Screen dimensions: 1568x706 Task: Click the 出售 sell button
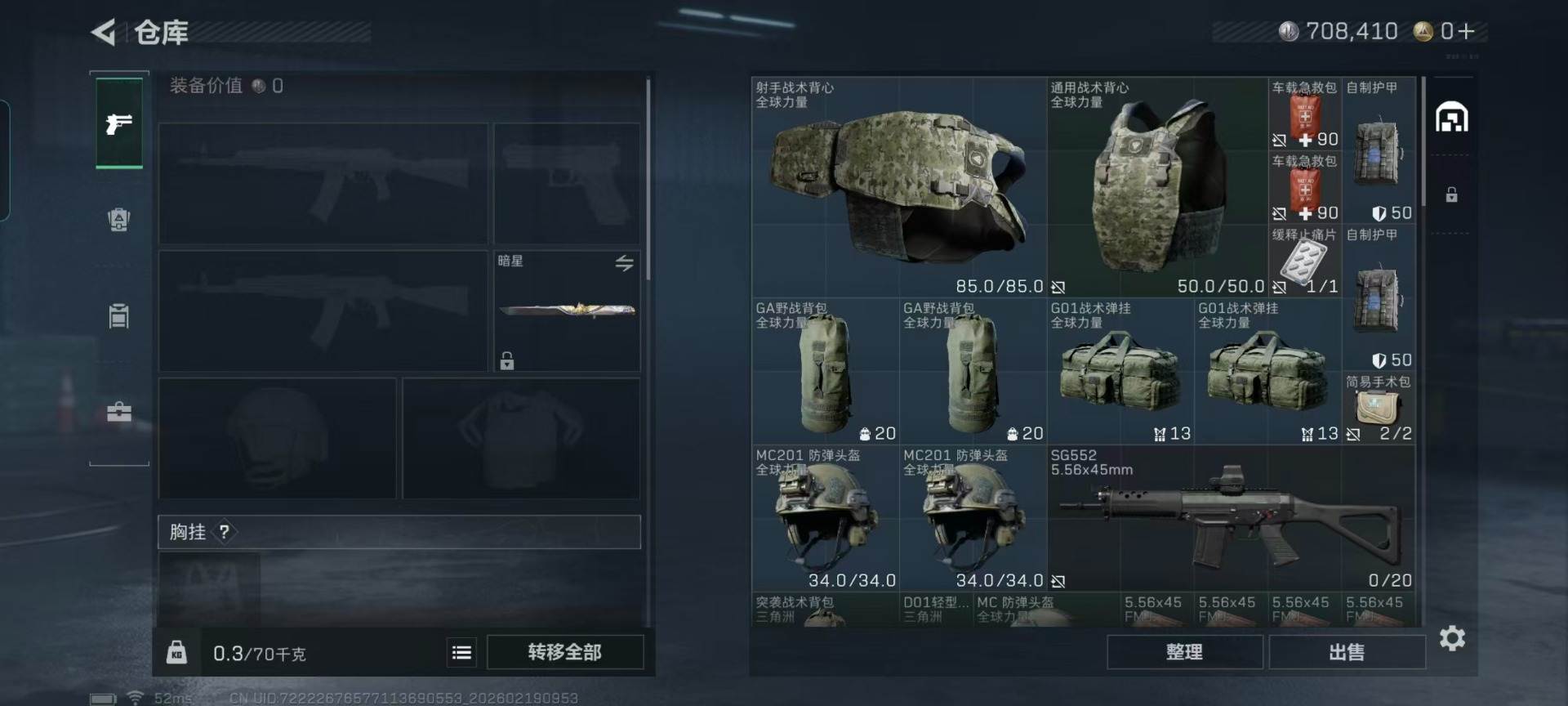coord(1347,652)
